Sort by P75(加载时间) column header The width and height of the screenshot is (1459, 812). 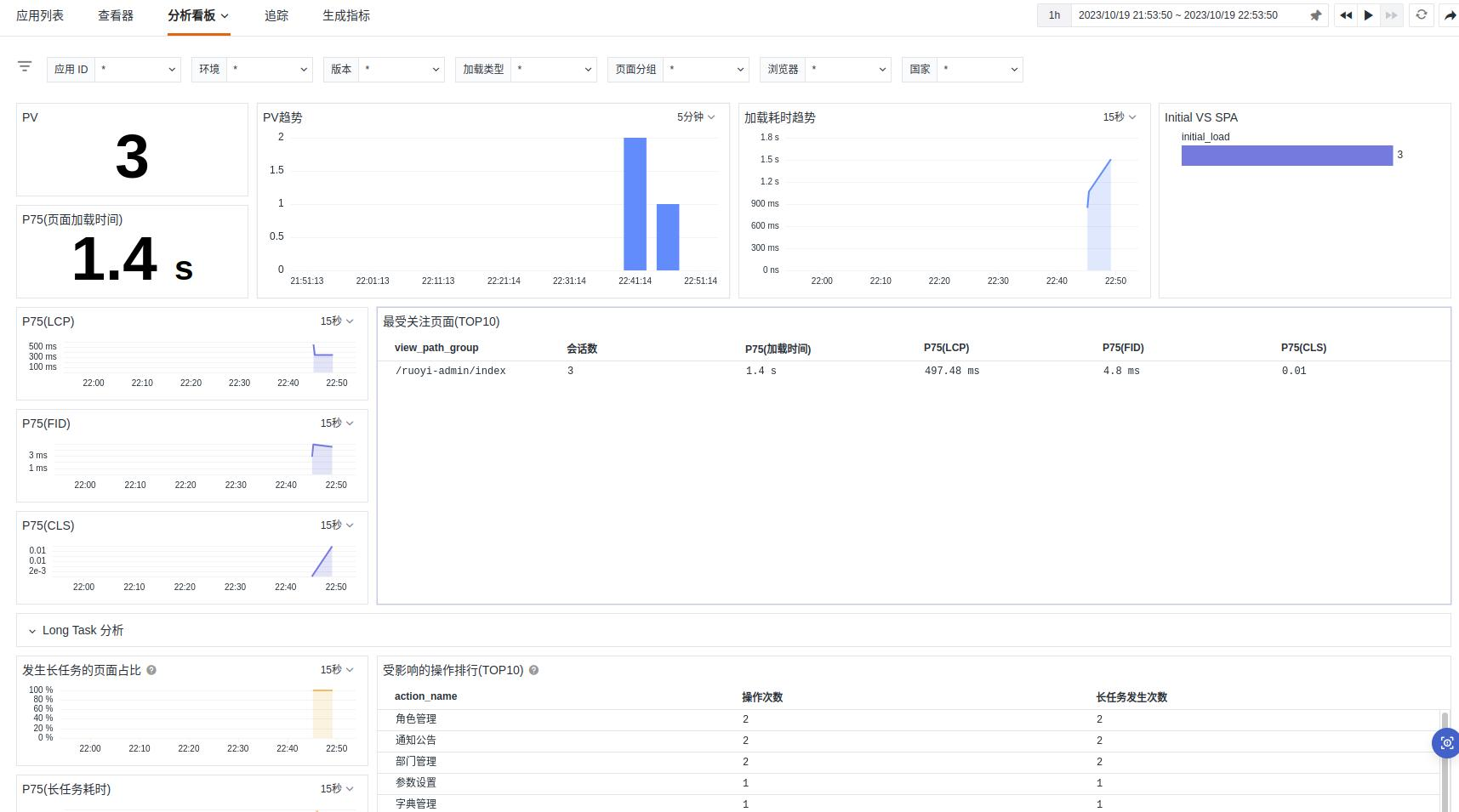tap(778, 349)
